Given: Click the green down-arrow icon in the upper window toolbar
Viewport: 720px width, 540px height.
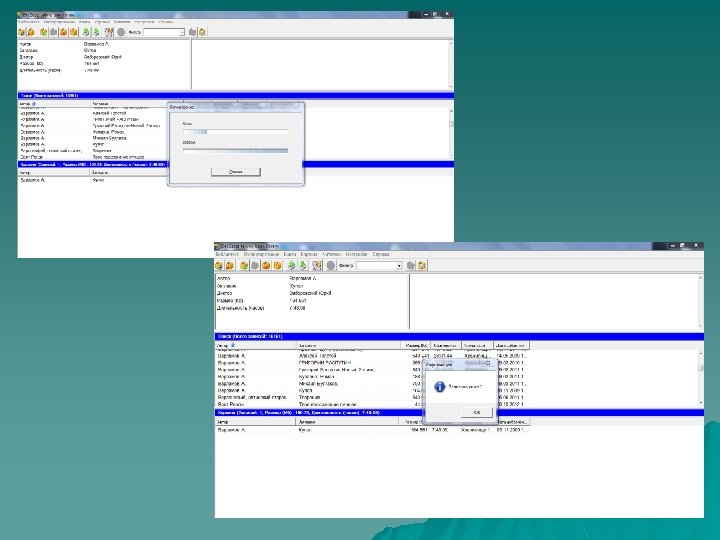Looking at the screenshot, I should pyautogui.click(x=96, y=32).
